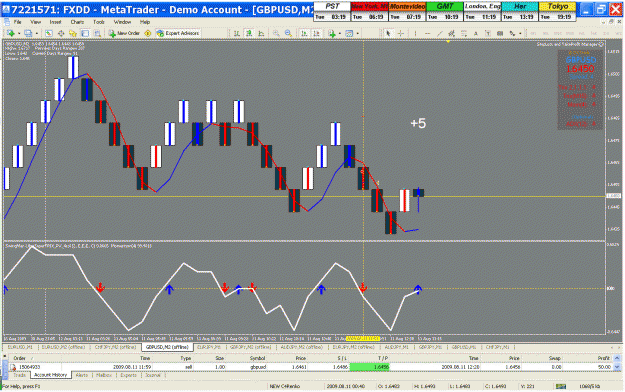Toggle the Terminal panel
This screenshot has height=392, width=625.
click(x=85, y=33)
